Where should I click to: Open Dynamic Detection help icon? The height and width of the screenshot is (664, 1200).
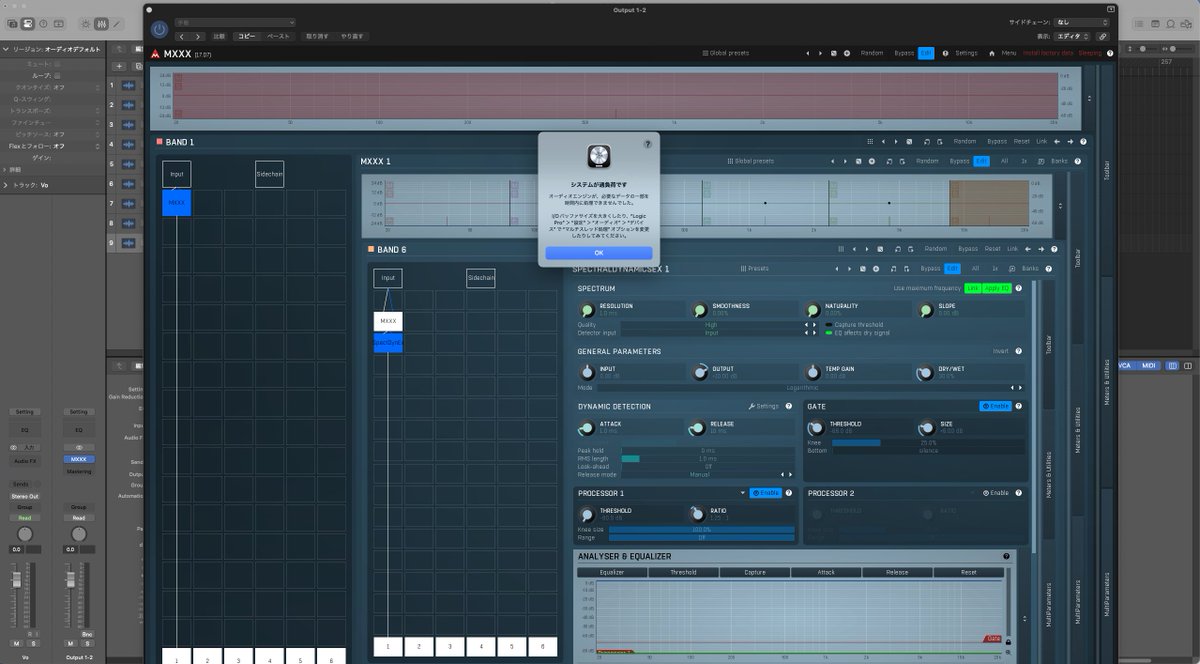pyautogui.click(x=789, y=406)
